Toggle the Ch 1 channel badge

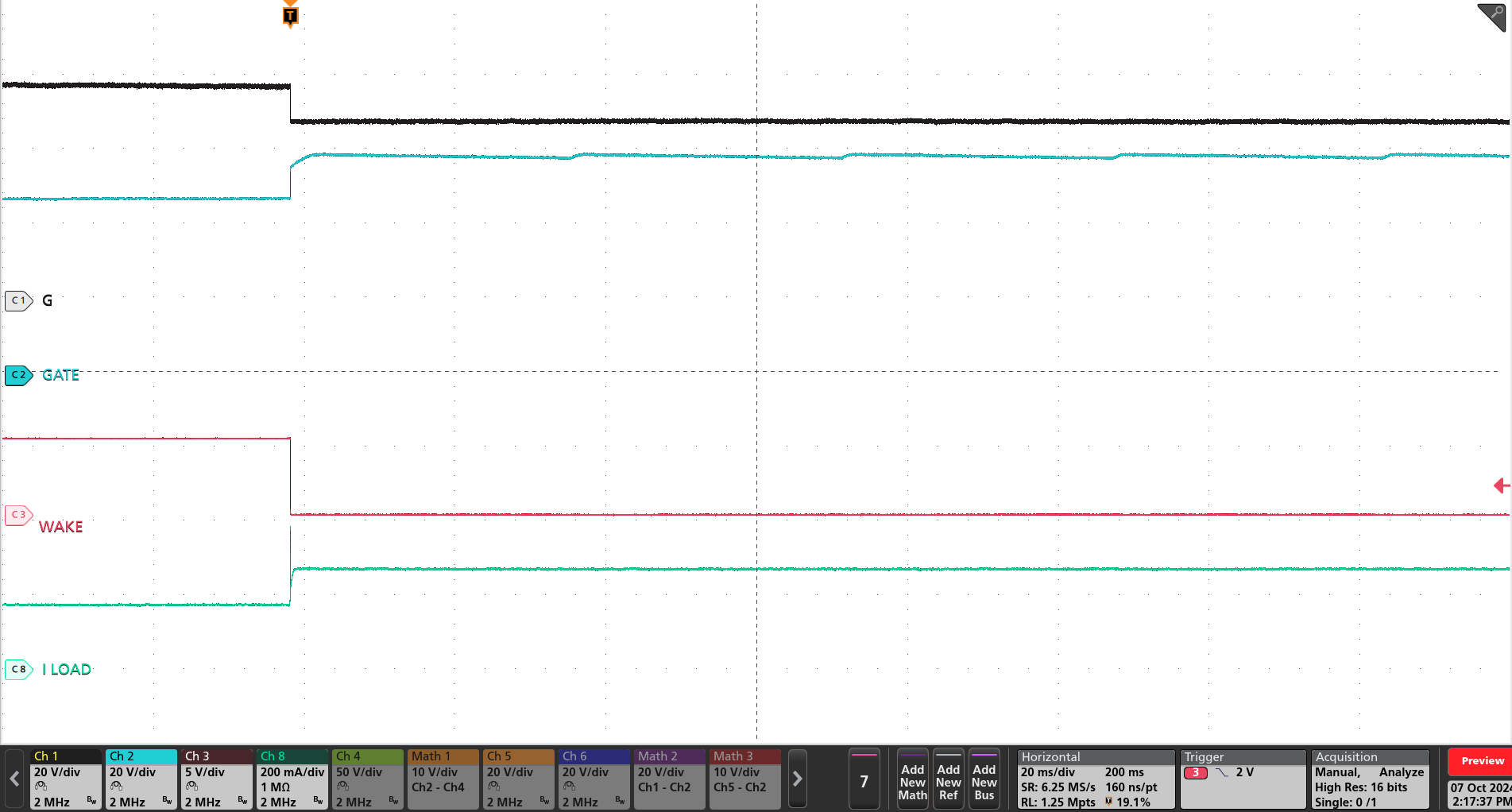pyautogui.click(x=66, y=779)
